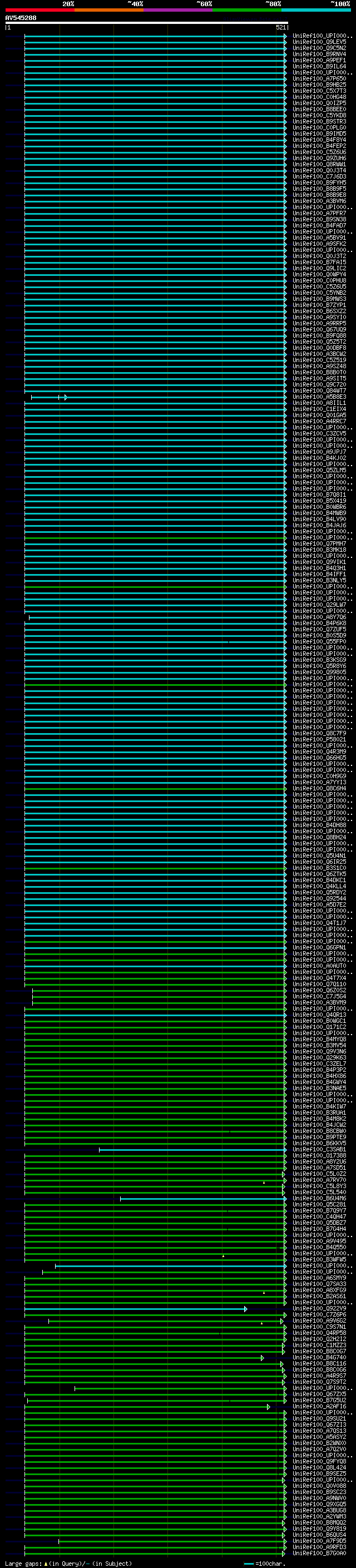Click the red 20% identity legend segment
This screenshot has width=356, height=1568.
coord(39,10)
